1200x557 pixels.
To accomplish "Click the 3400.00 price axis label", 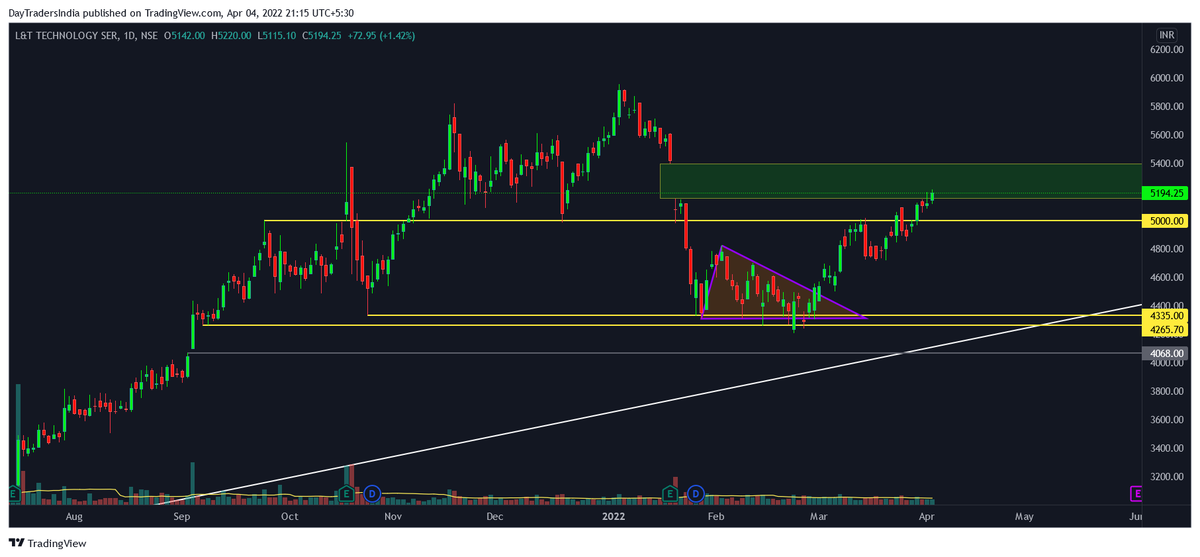I will [x=1166, y=448].
